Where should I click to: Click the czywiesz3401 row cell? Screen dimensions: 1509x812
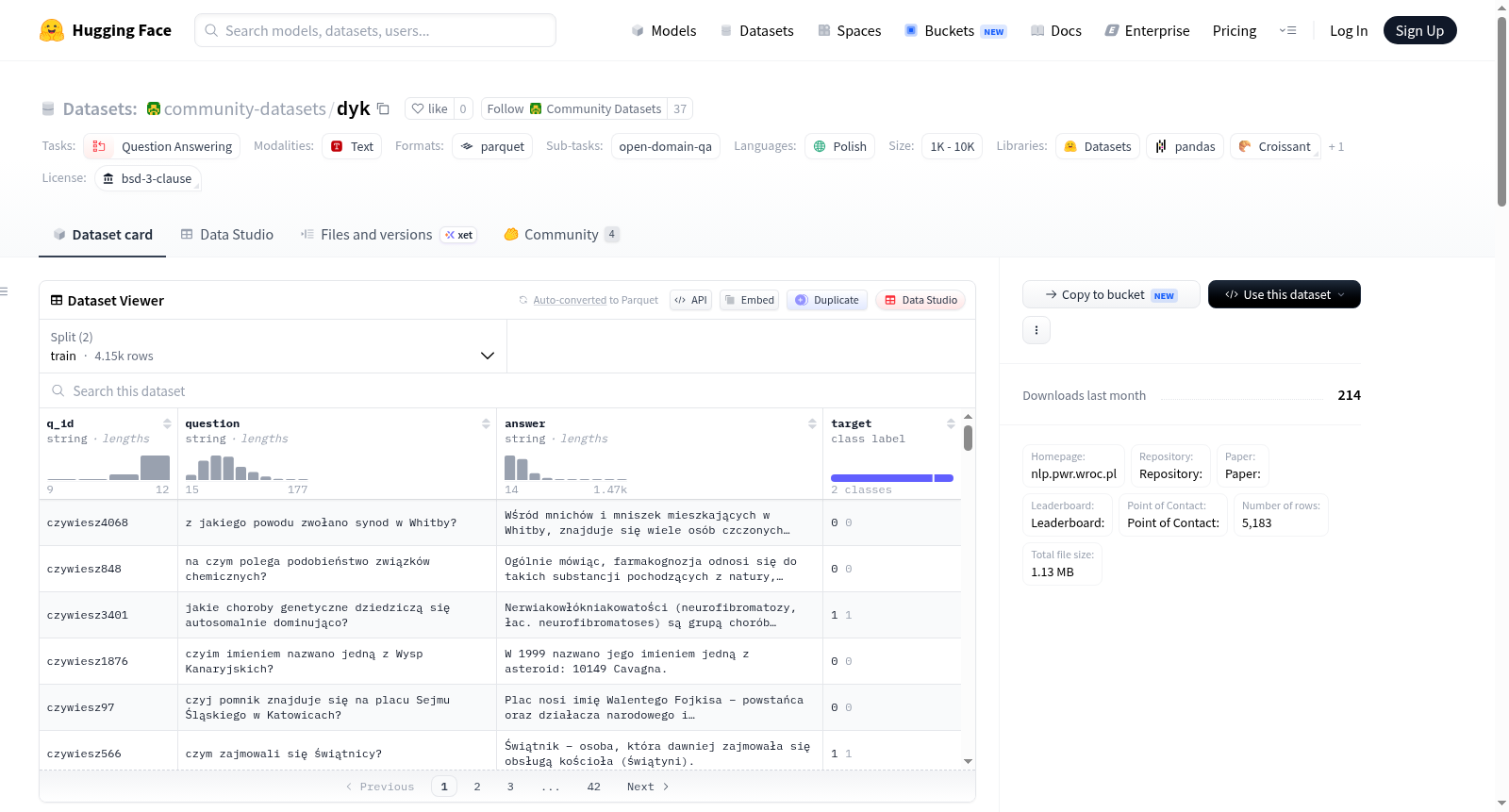[108, 615]
